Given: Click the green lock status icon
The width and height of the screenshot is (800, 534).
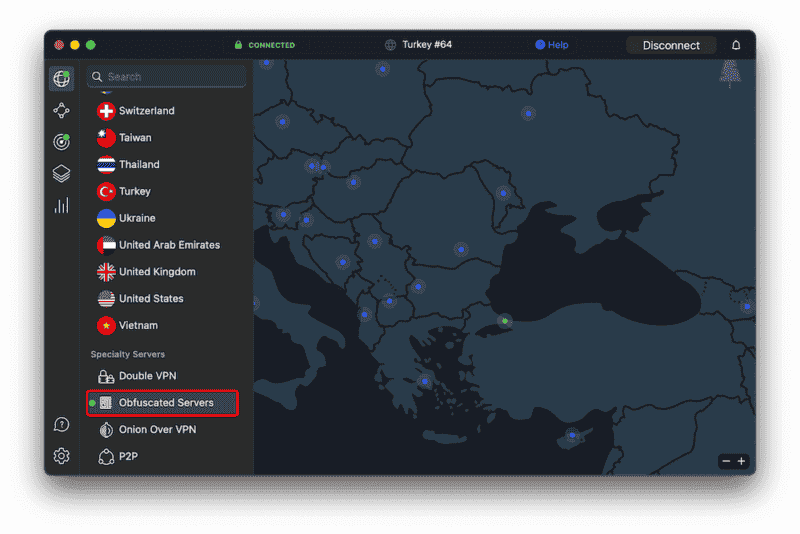Looking at the screenshot, I should [238, 45].
